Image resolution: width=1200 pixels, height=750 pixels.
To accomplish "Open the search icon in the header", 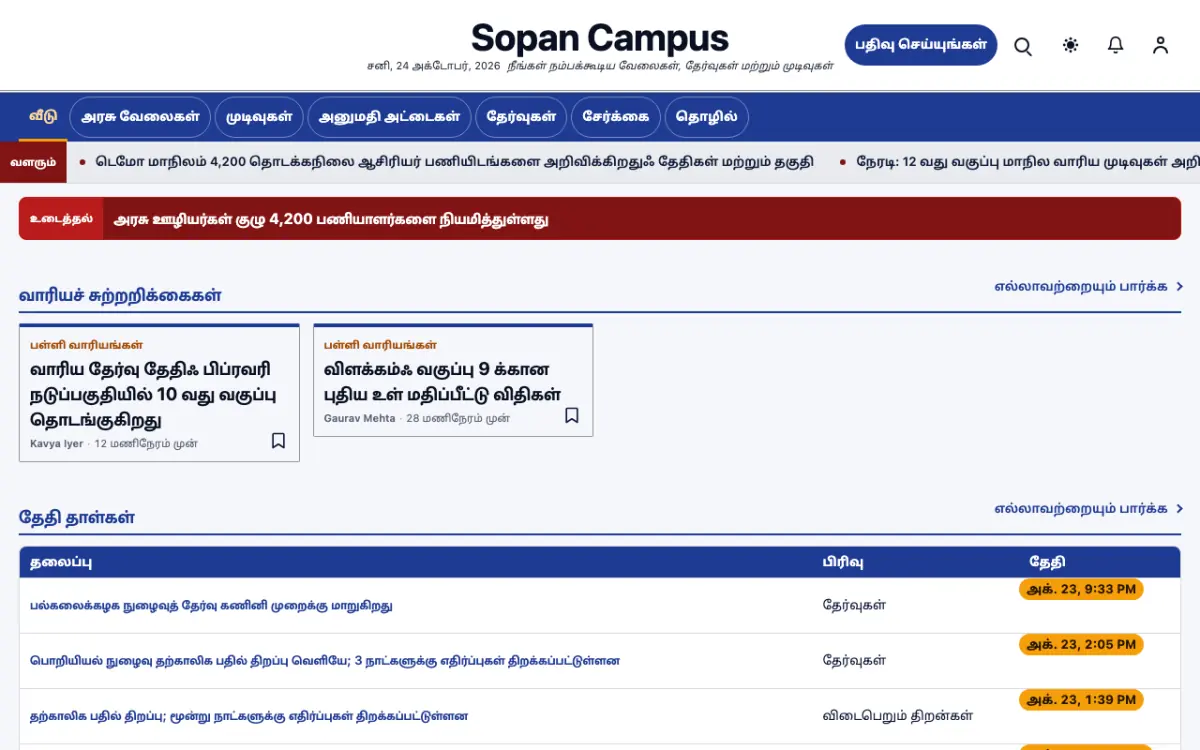I will [1023, 46].
